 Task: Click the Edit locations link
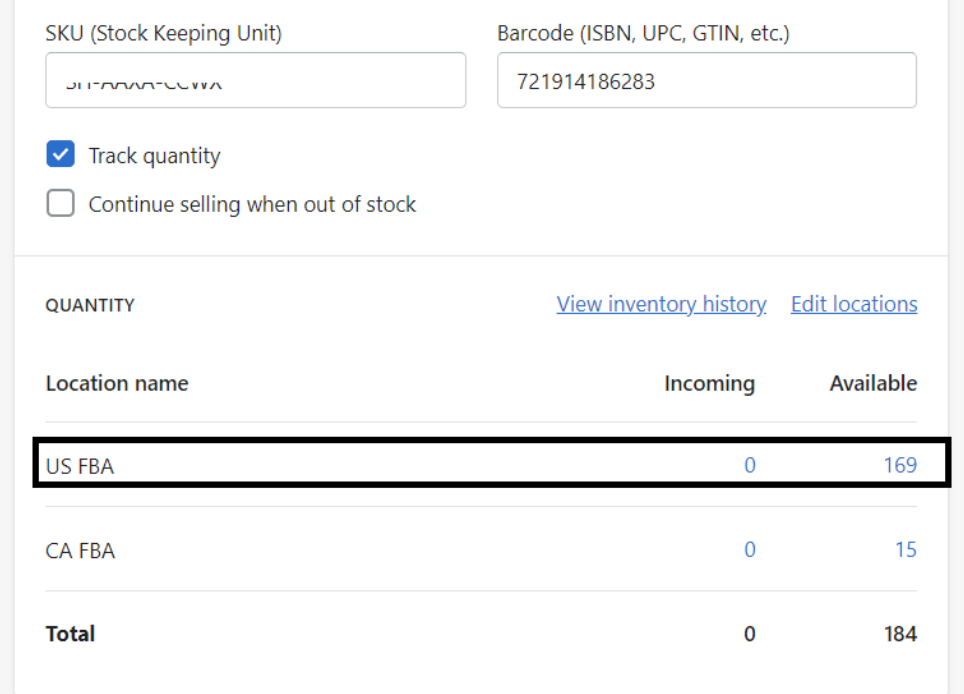click(854, 304)
